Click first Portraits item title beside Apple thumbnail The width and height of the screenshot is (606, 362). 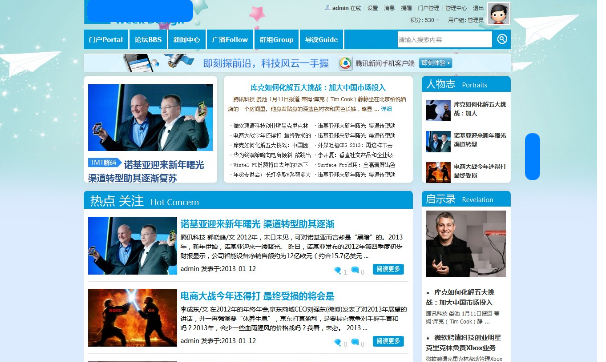pyautogui.click(x=480, y=109)
